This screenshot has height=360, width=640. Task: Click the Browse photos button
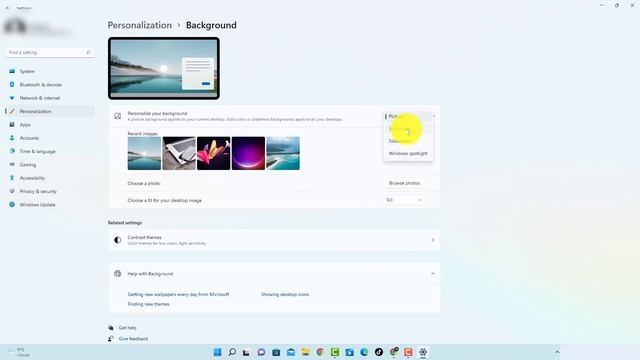pos(404,183)
